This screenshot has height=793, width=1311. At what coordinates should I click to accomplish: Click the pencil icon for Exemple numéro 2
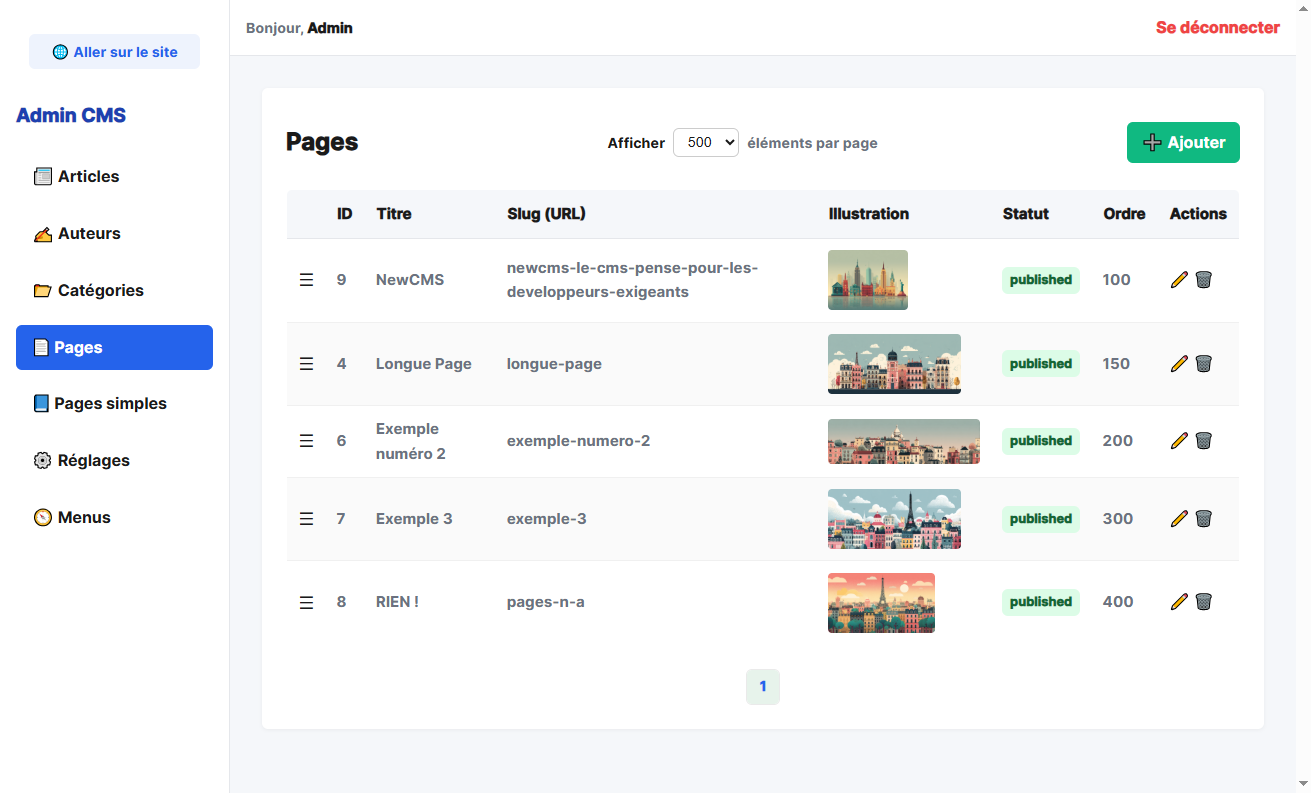(x=1179, y=440)
